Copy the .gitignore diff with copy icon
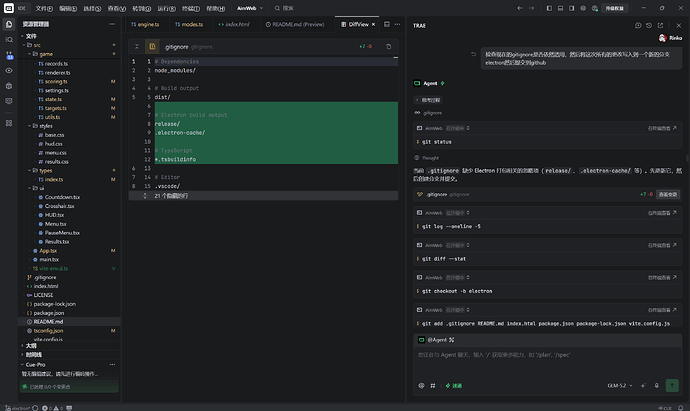The image size is (690, 411). pyautogui.click(x=388, y=47)
